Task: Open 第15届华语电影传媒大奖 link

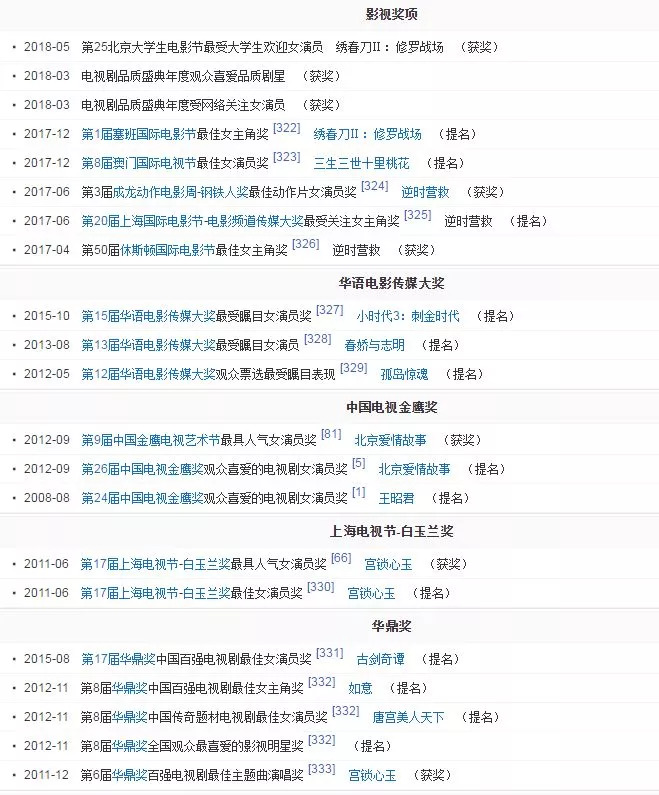Action: click(148, 316)
